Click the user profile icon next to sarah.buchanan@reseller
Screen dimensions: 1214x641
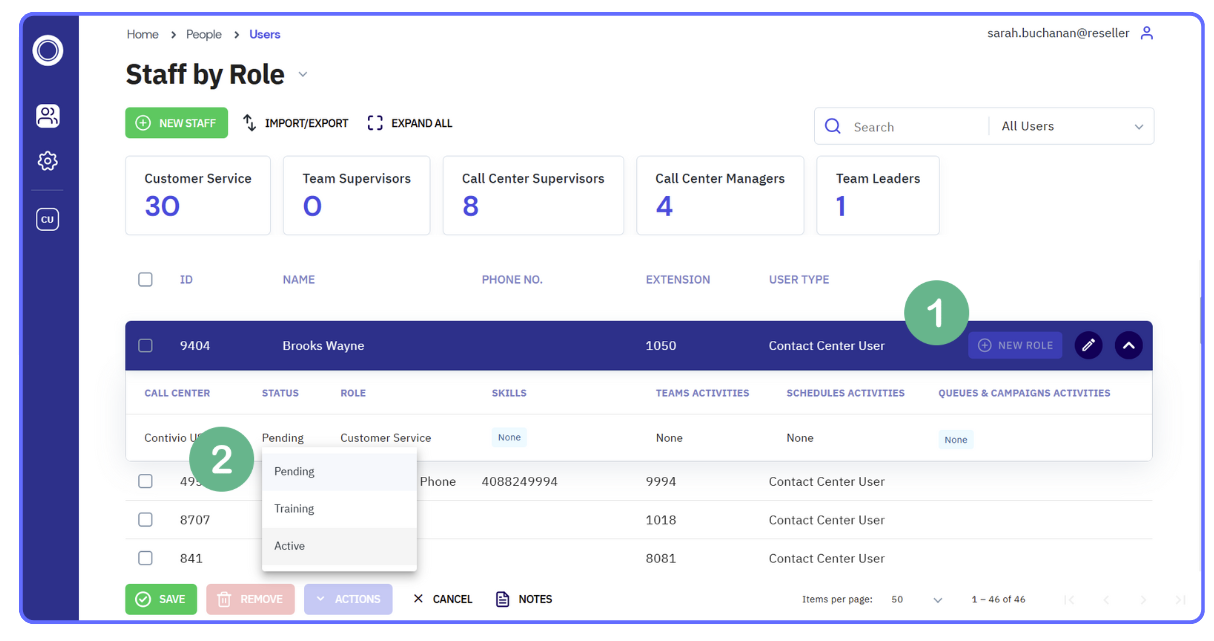[1146, 33]
